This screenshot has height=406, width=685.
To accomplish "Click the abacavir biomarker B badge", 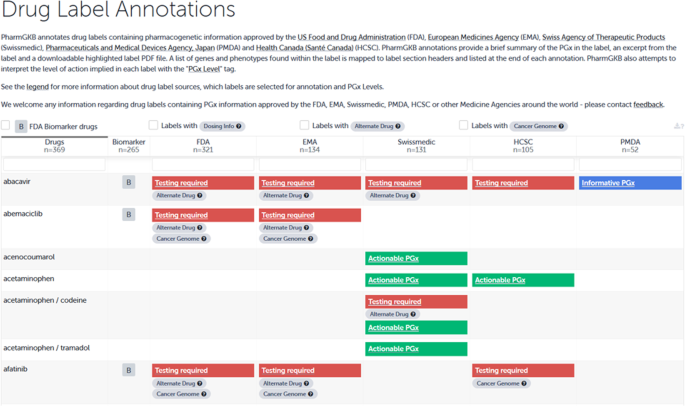I will tap(128, 182).
